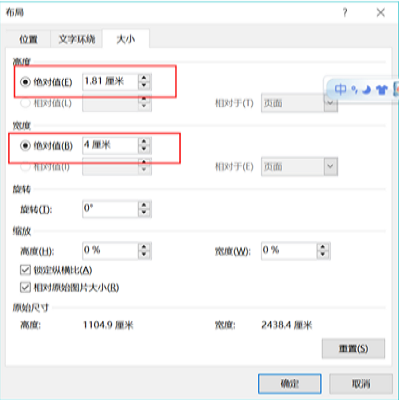Image resolution: width=400 pixels, height=400 pixels.
Task: Decrease the absolute height value with down arrow
Action: (x=144, y=86)
